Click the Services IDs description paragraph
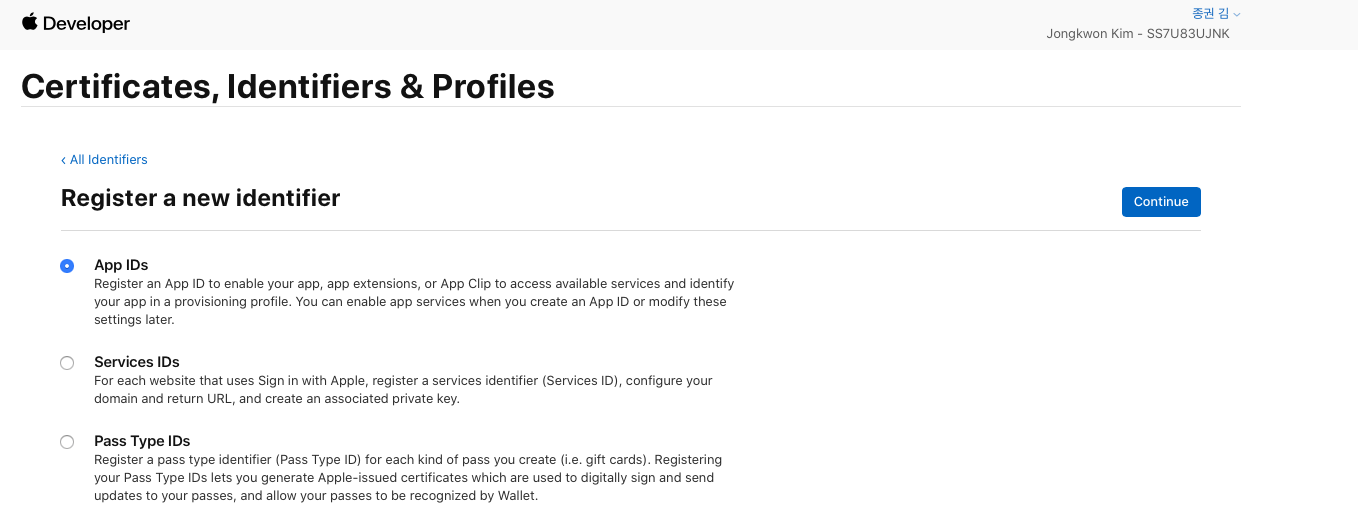This screenshot has height=517, width=1358. point(403,389)
